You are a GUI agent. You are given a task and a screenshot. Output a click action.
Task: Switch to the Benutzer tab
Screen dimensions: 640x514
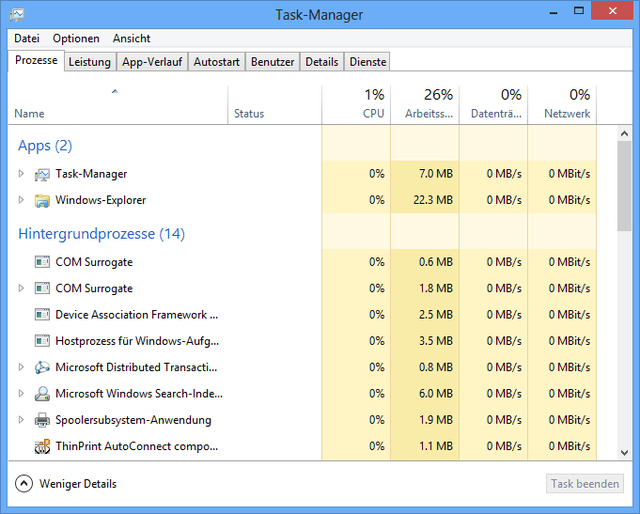(273, 62)
